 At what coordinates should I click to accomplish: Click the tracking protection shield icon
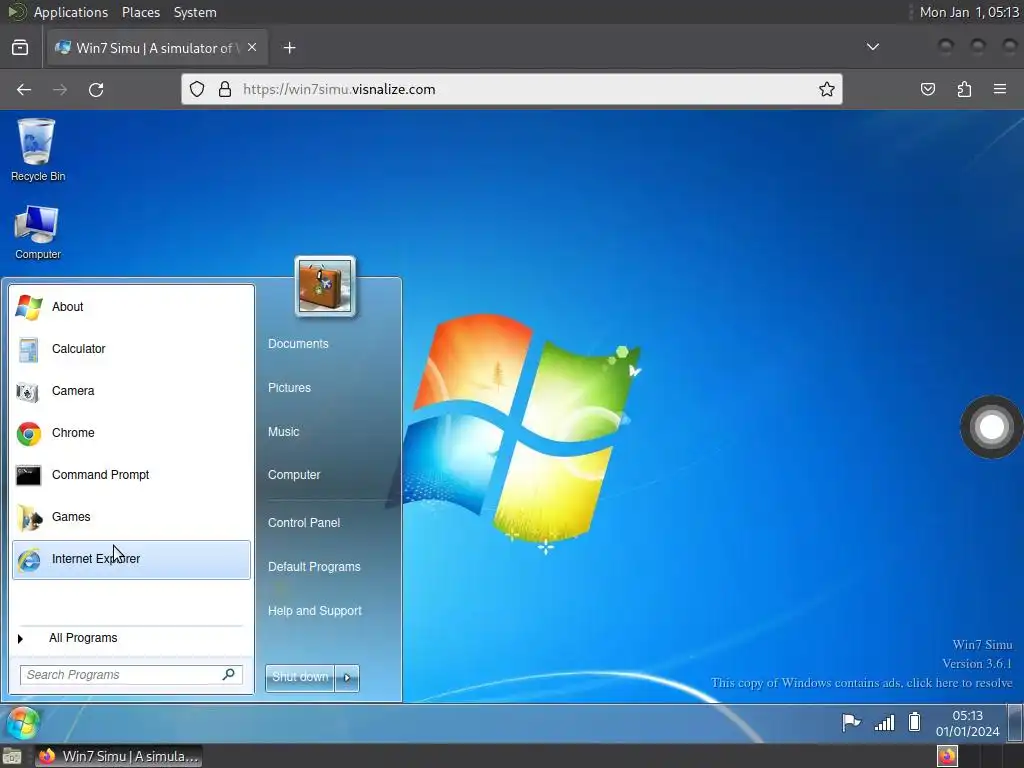(197, 89)
